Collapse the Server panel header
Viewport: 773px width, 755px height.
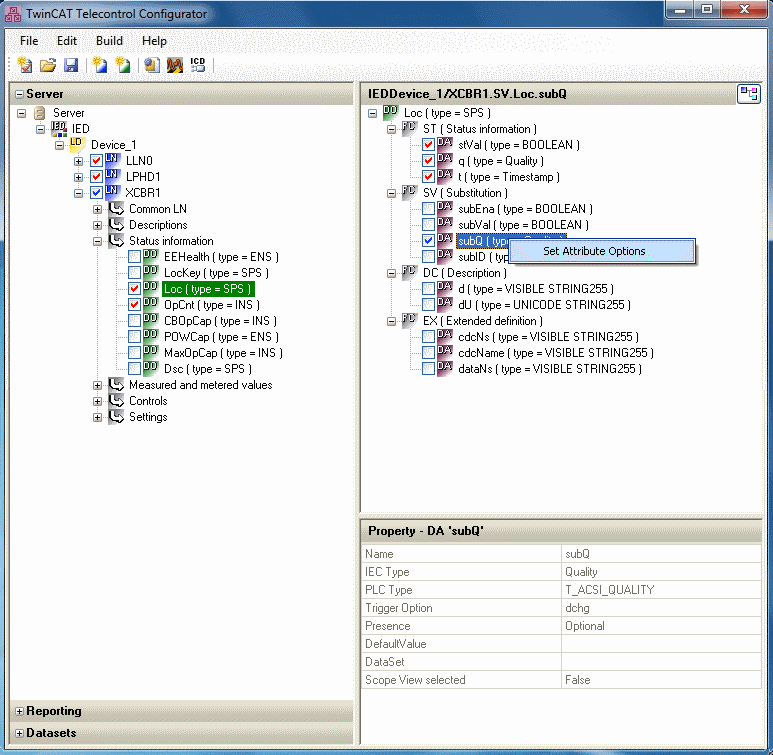click(19, 94)
